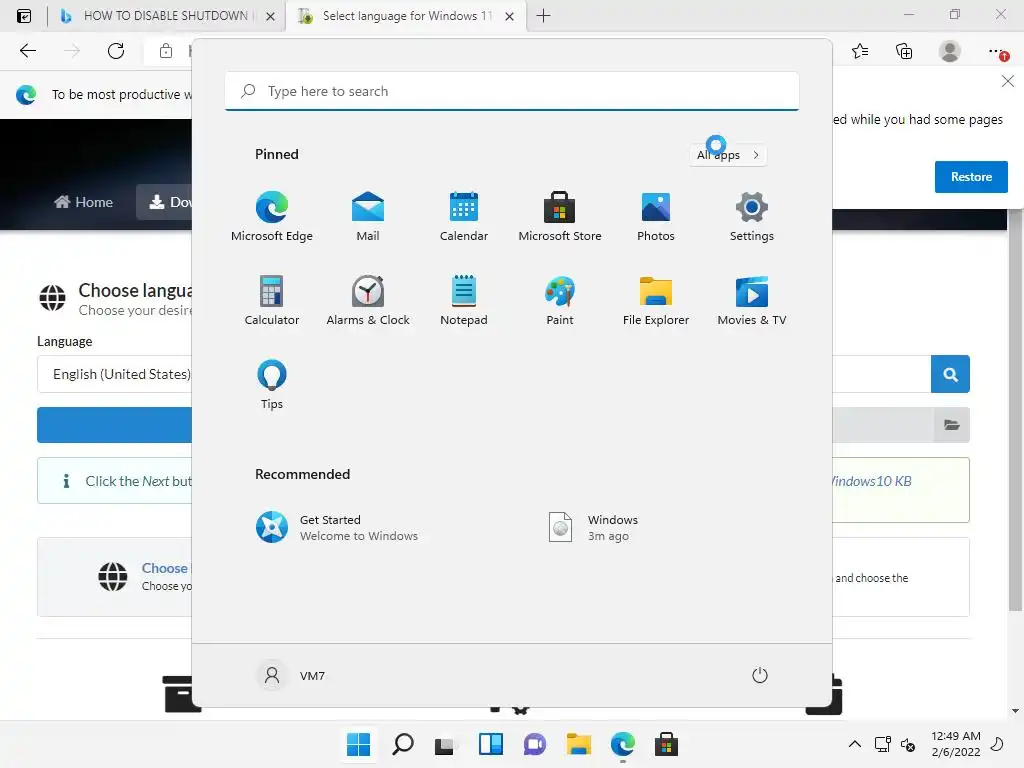This screenshot has width=1024, height=768.
Task: Launch the Photos app
Action: click(656, 216)
